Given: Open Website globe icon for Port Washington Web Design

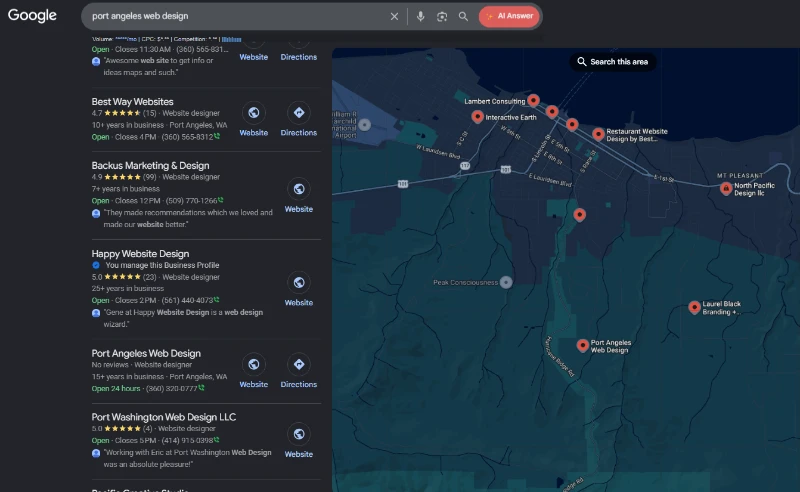Looking at the screenshot, I should pos(299,434).
